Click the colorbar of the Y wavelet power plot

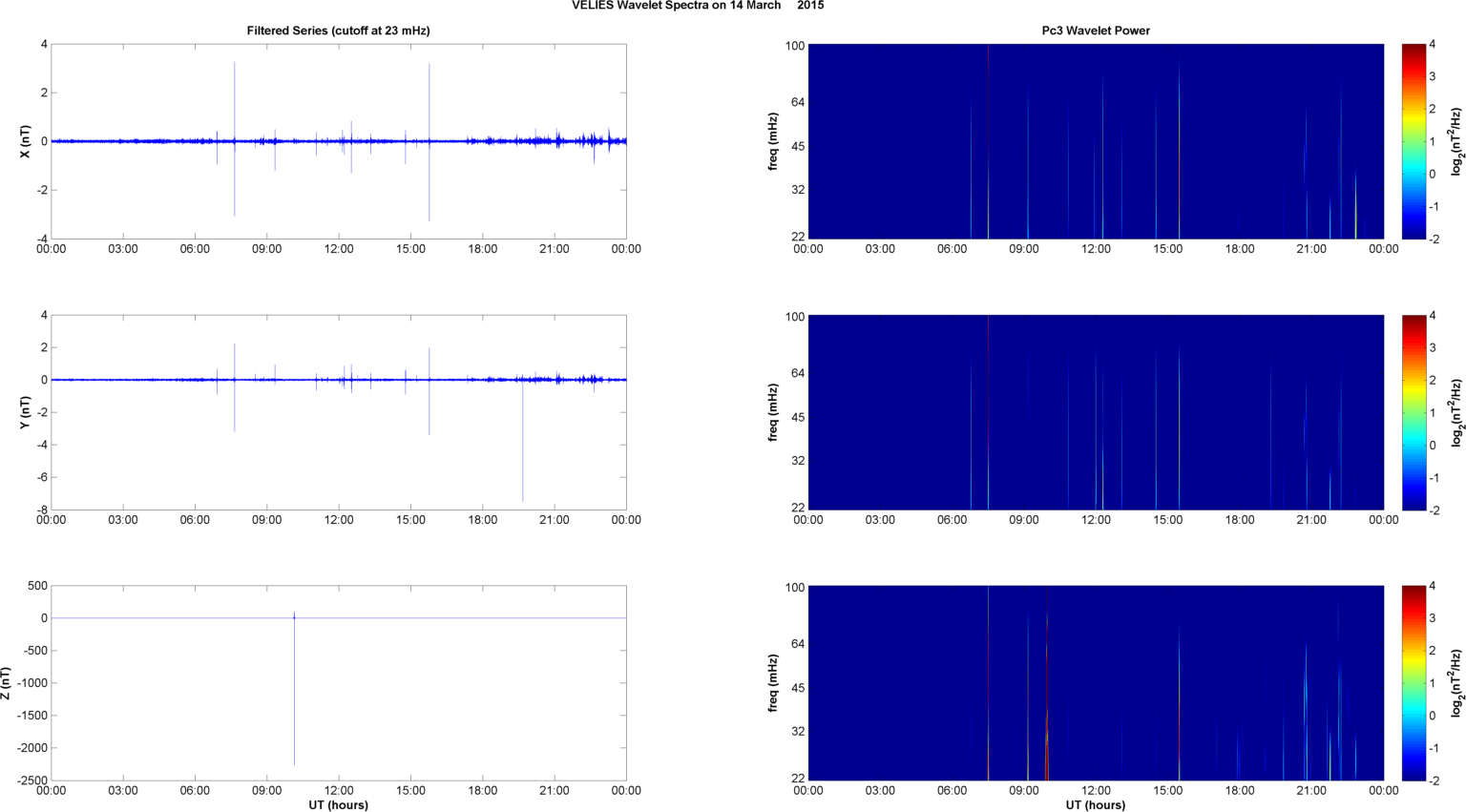[1414, 412]
